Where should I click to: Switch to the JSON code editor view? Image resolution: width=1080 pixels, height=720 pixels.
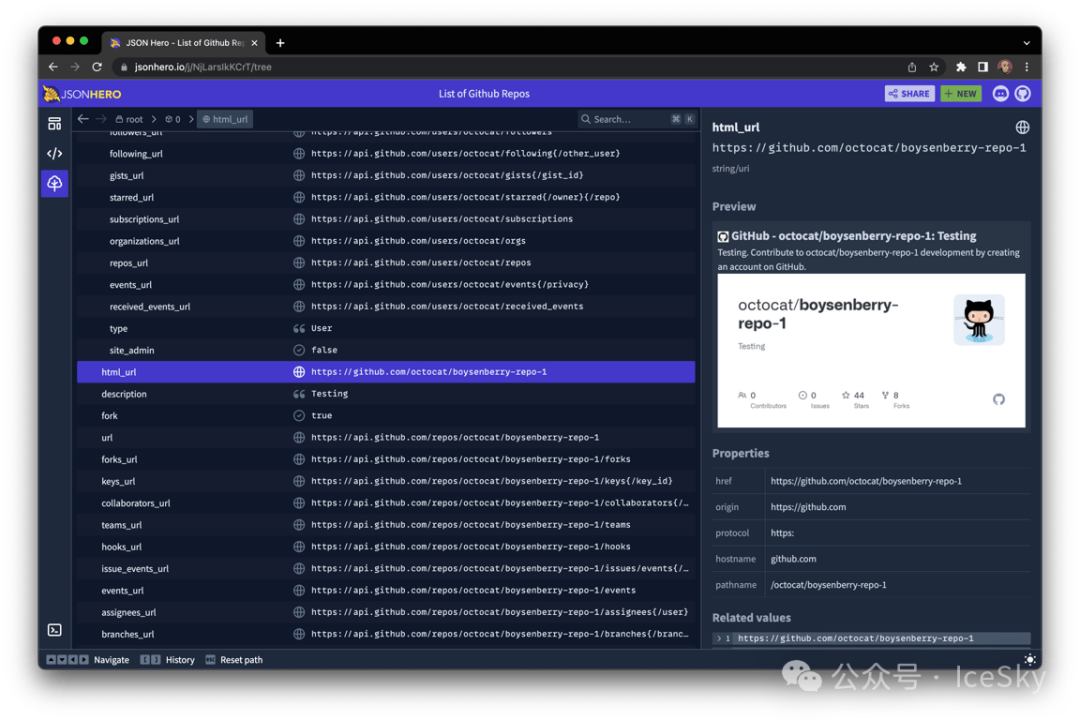(x=54, y=153)
